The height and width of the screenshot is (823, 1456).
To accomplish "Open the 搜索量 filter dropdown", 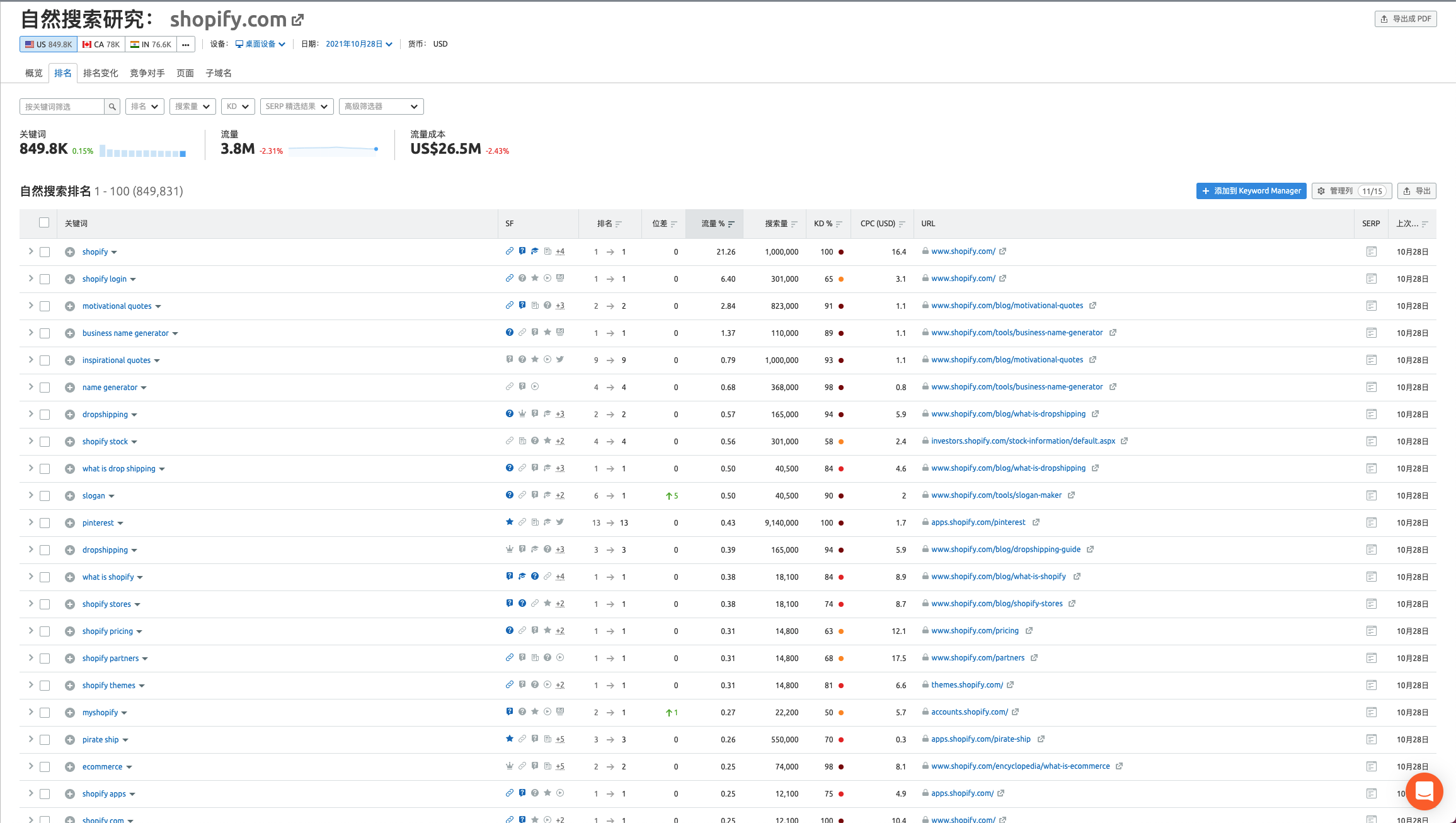I will [x=192, y=106].
